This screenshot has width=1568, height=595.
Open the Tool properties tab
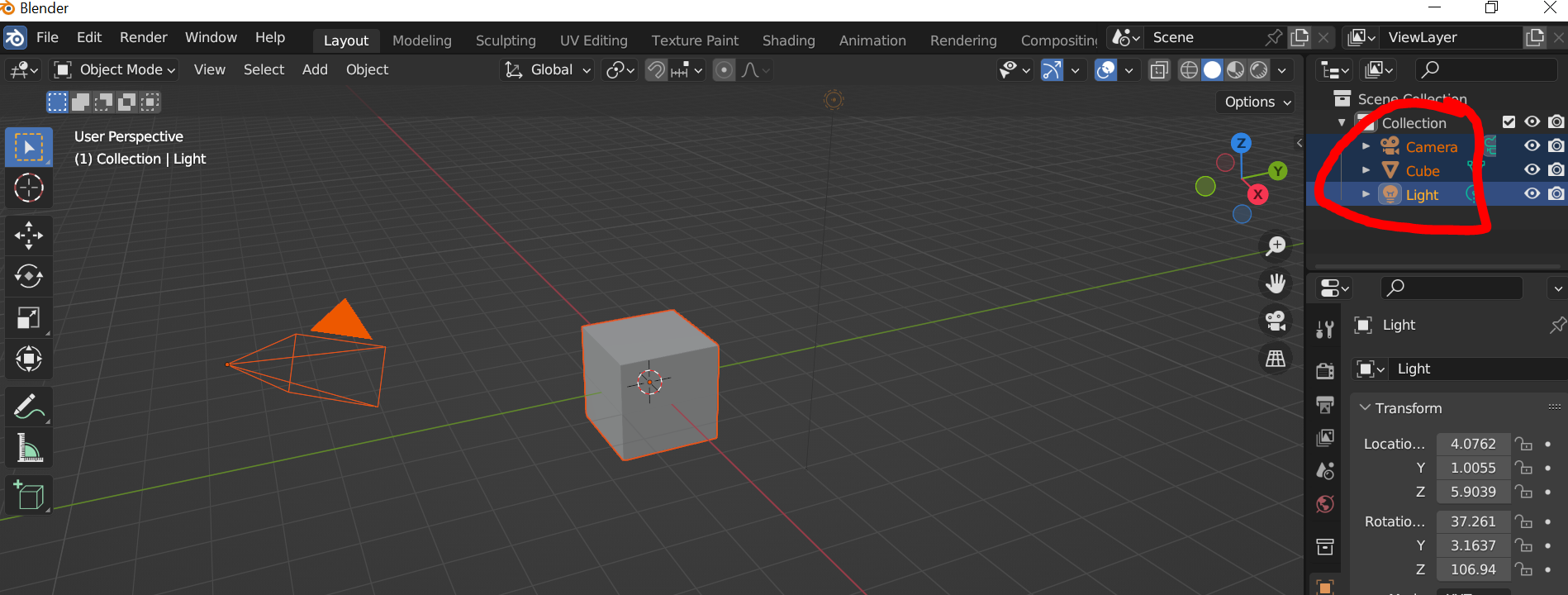click(x=1325, y=330)
